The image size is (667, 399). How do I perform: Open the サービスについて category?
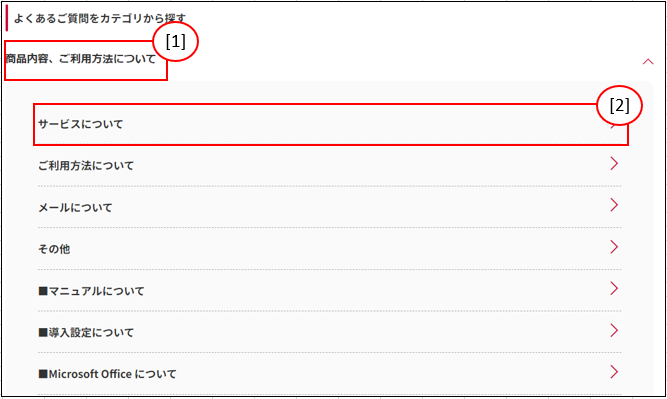[x=329, y=124]
